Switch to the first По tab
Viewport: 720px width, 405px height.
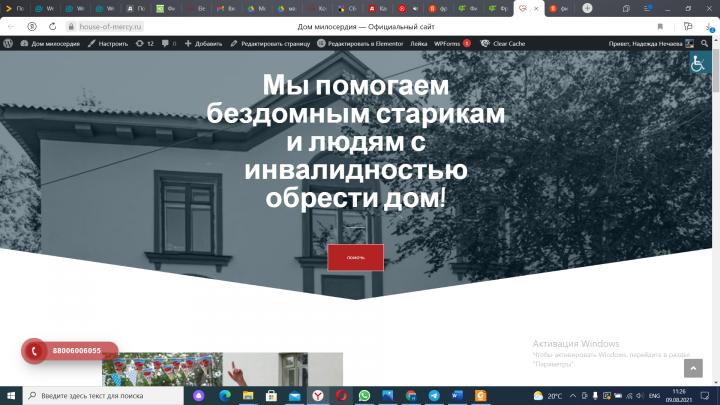[x=15, y=8]
